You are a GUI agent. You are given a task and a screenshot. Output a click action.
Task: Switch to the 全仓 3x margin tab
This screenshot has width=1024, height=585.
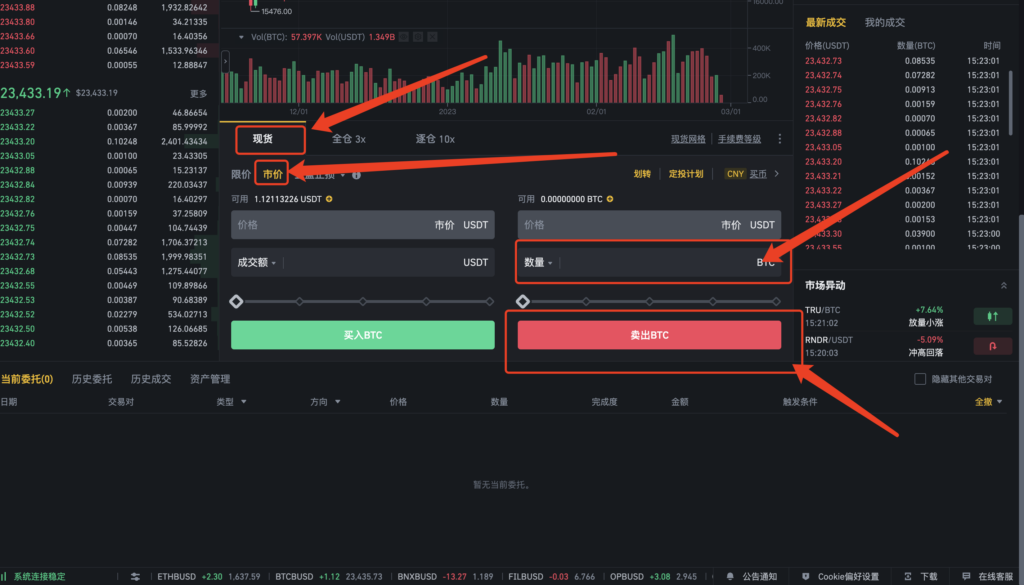coord(349,139)
